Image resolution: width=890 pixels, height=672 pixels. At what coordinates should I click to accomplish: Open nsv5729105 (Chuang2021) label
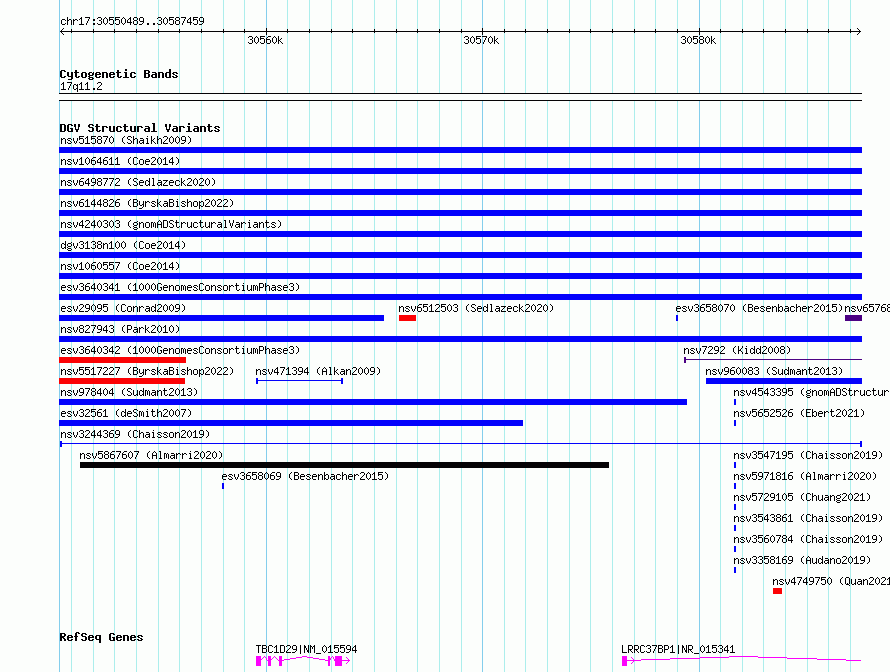(x=801, y=497)
